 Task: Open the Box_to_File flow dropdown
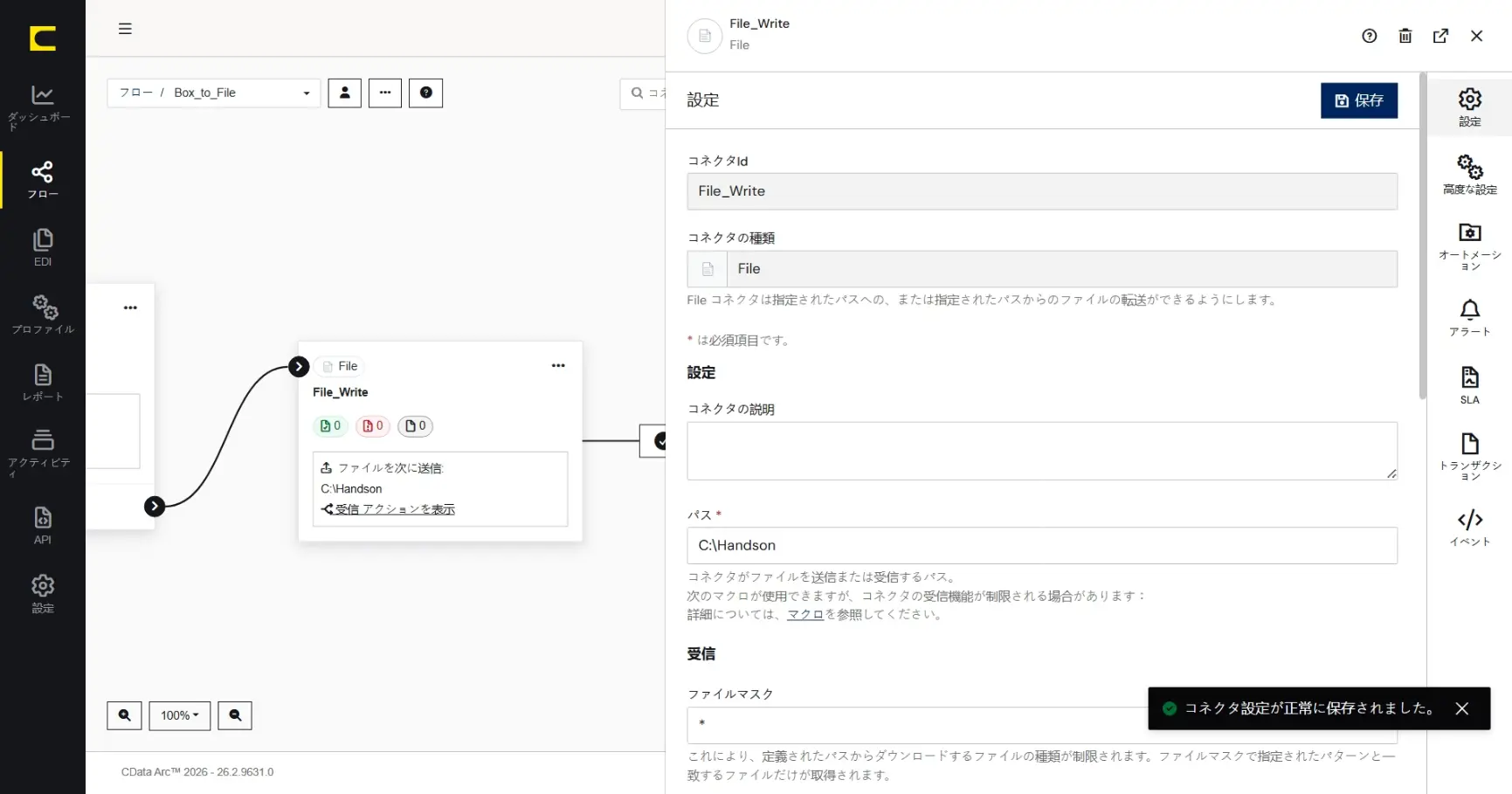213,93
